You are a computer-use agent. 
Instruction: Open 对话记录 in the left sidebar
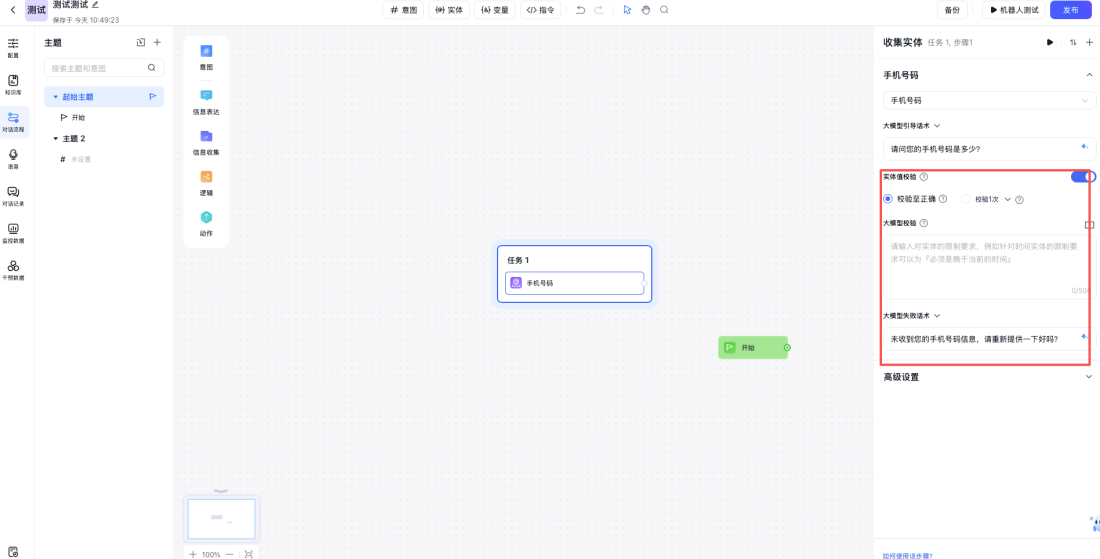point(13,195)
